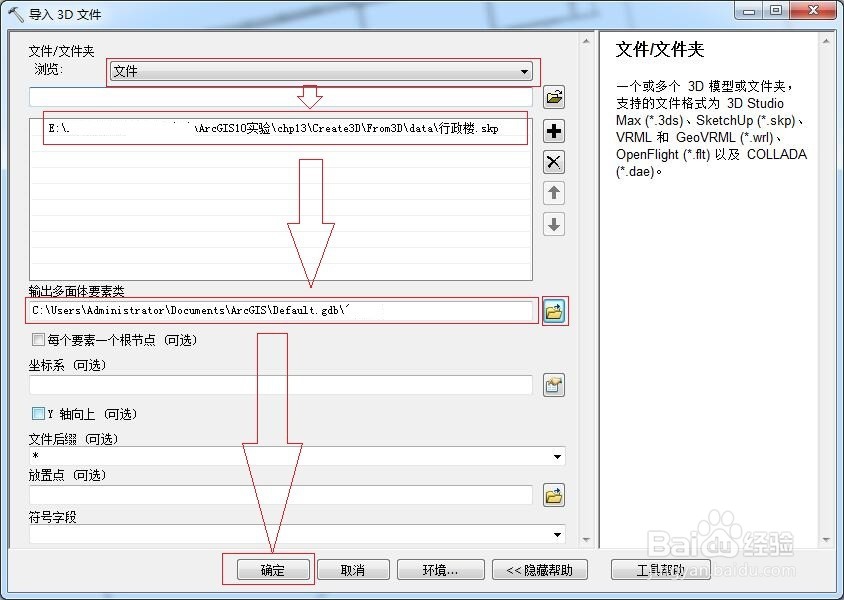Open the coordinate system selection icon
The height and width of the screenshot is (600, 844).
(557, 384)
